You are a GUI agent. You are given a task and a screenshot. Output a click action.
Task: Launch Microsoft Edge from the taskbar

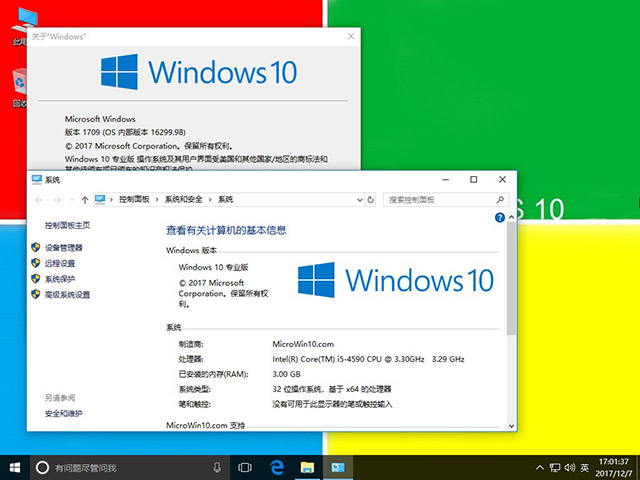[x=277, y=468]
